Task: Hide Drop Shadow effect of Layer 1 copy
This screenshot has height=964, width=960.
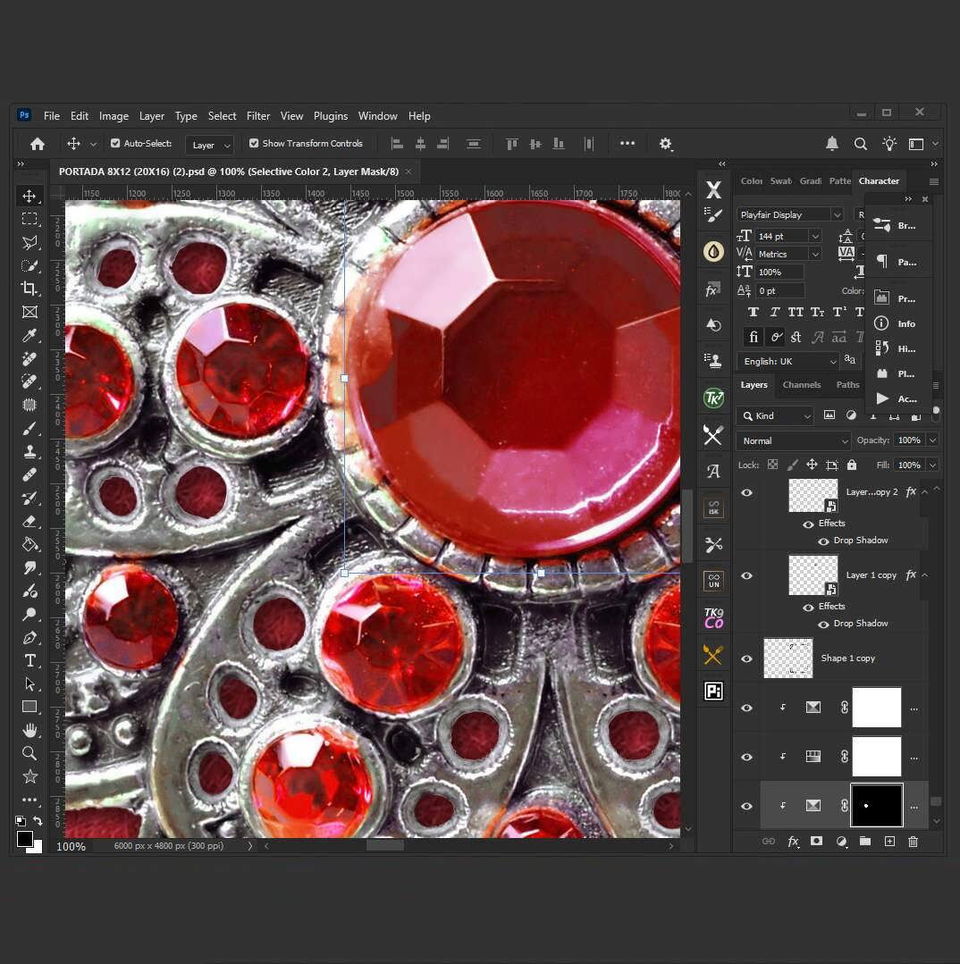Action: click(823, 624)
